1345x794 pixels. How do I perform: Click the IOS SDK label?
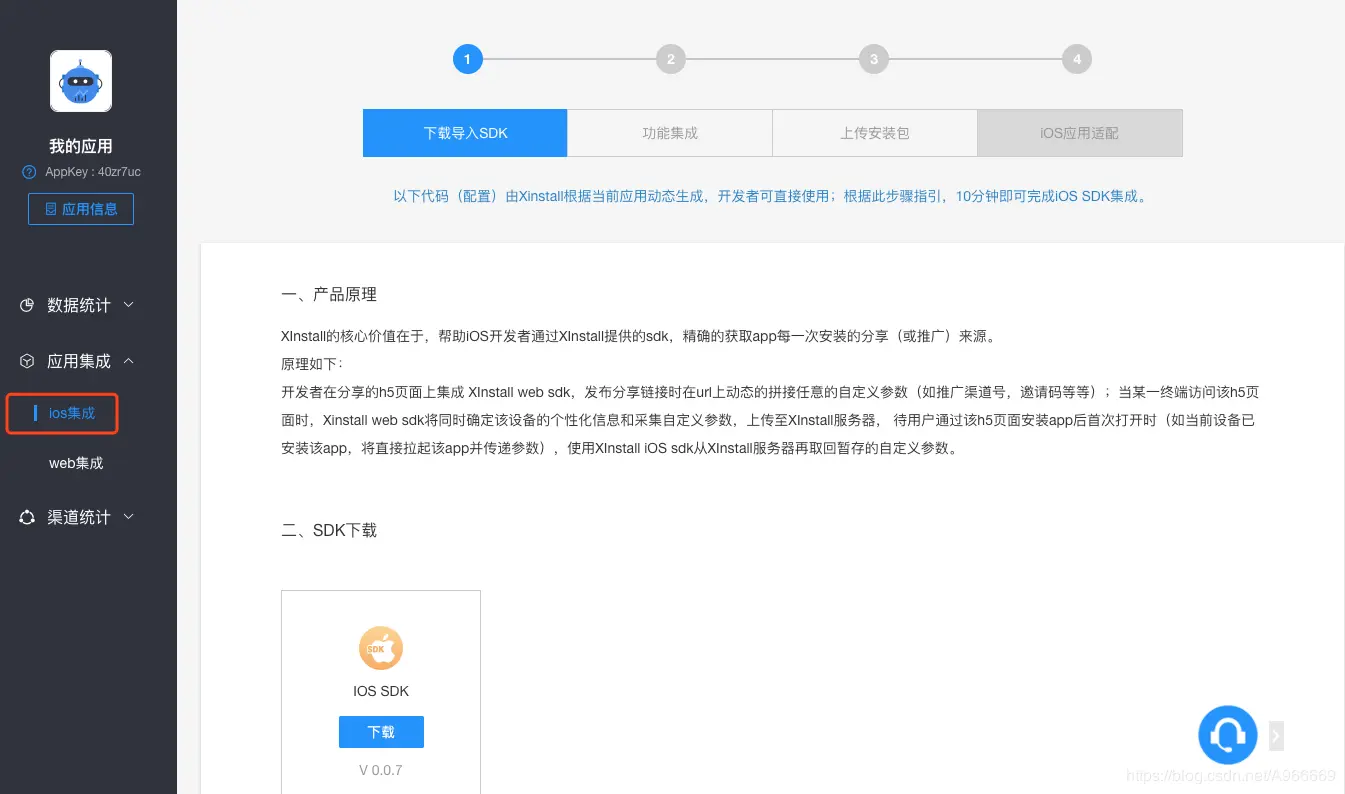point(381,691)
